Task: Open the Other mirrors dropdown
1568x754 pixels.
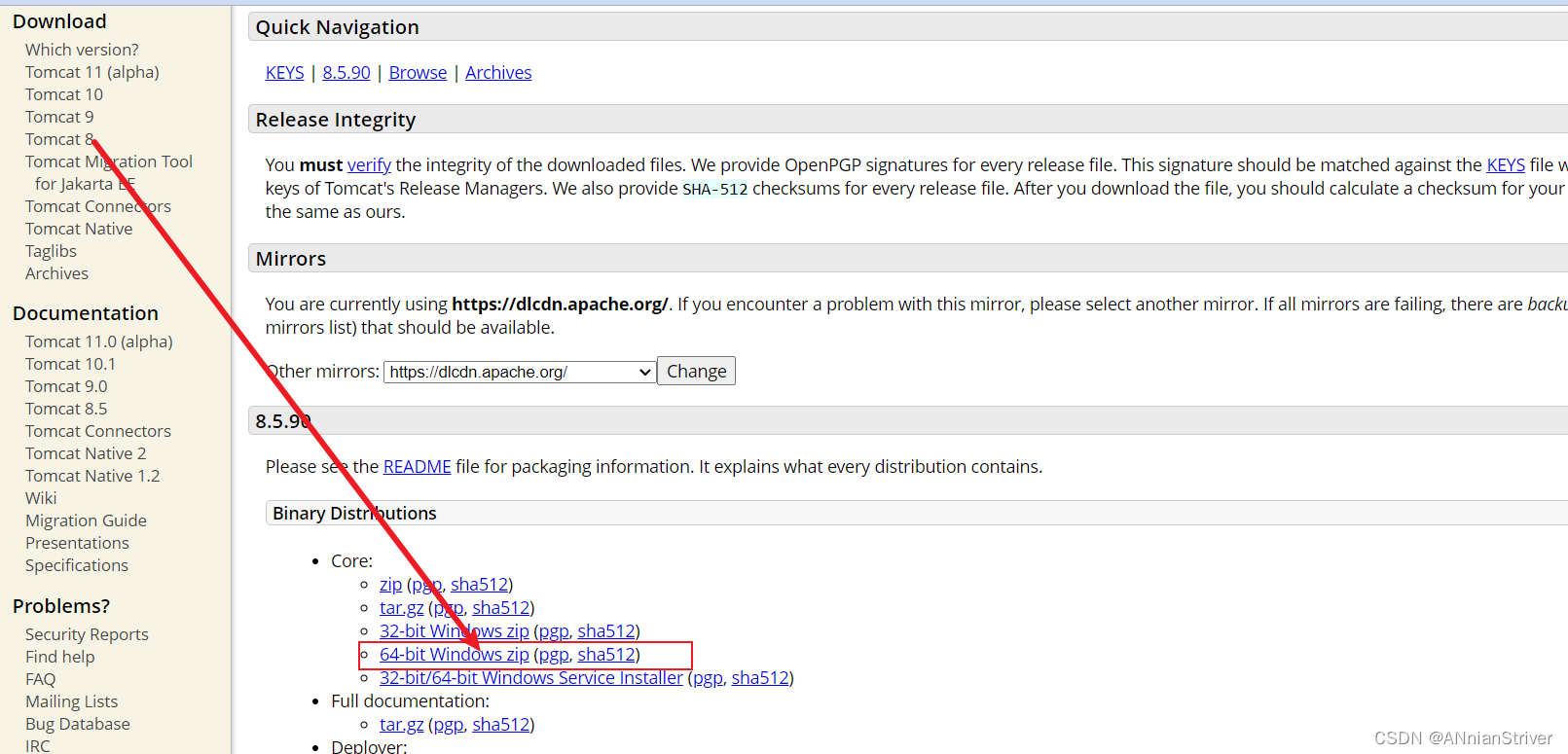Action: coord(520,372)
